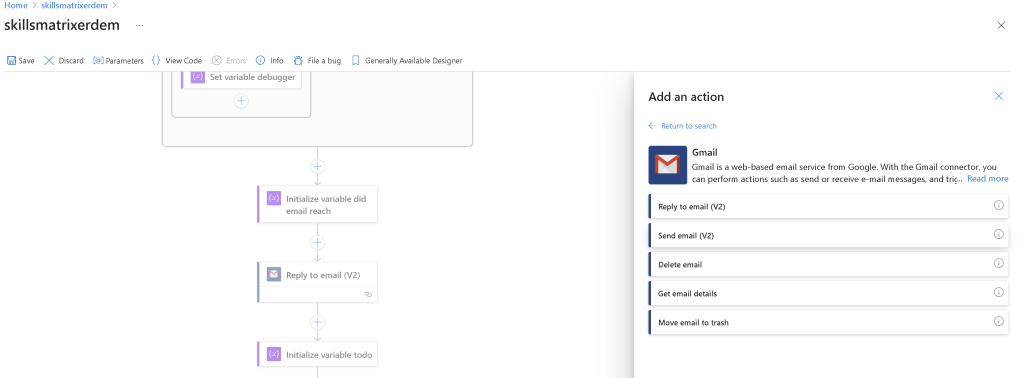Click the connection link icon on Reply node
Viewport: 1023px width, 378px height.
pyautogui.click(x=368, y=294)
